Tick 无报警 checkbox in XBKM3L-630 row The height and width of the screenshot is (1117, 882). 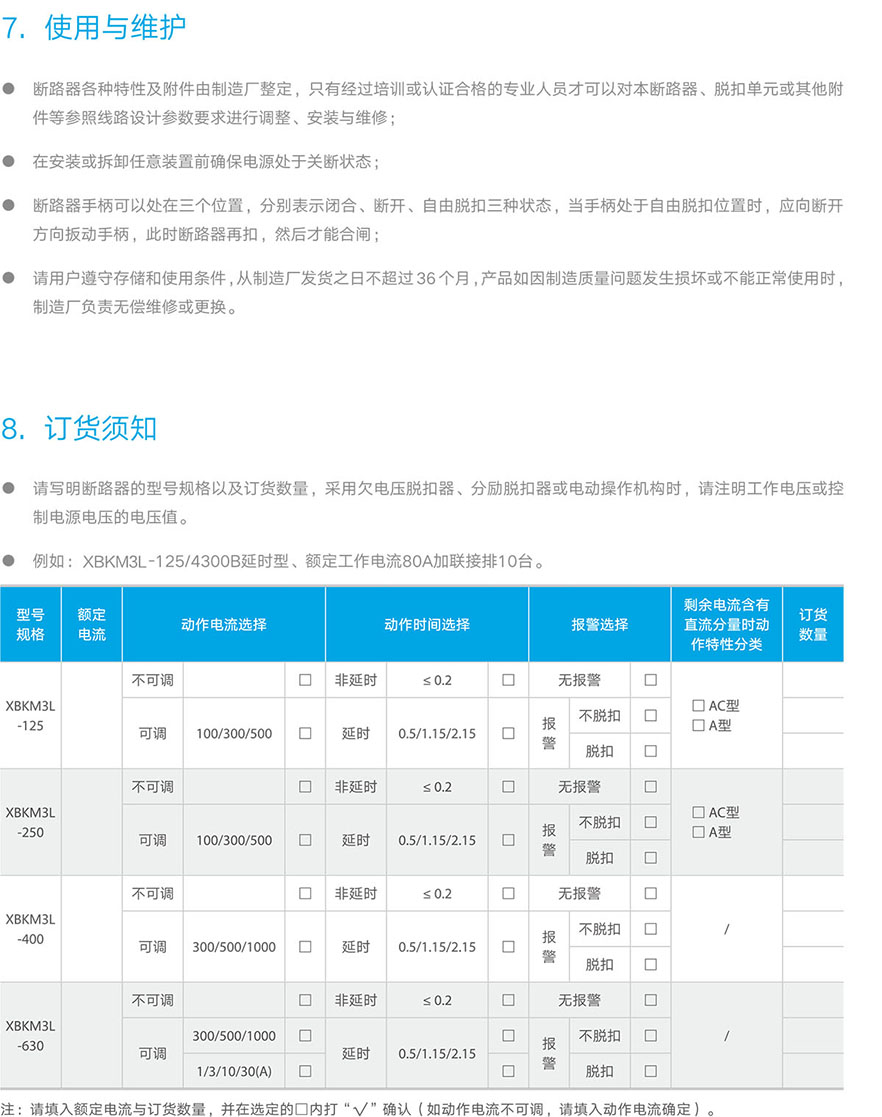(x=651, y=1000)
